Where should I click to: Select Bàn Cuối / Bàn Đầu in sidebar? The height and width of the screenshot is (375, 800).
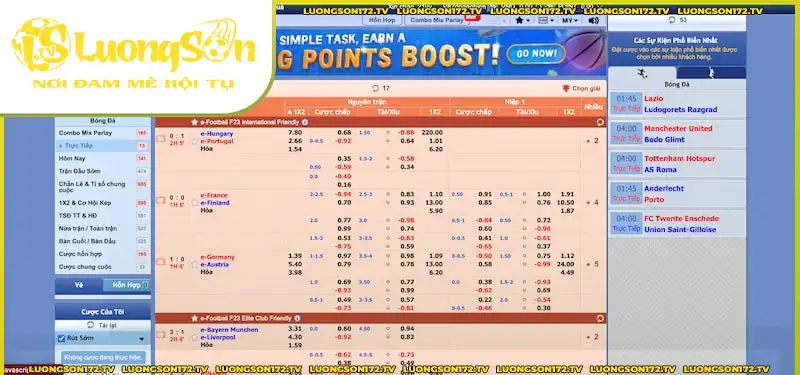coord(103,241)
